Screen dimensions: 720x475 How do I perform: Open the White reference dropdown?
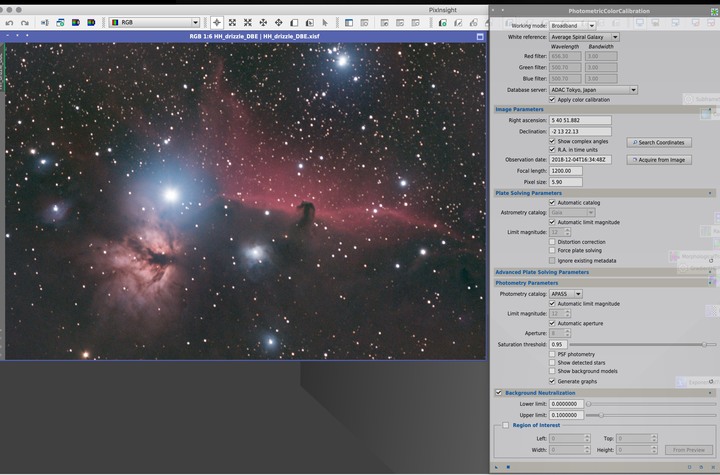tap(585, 37)
